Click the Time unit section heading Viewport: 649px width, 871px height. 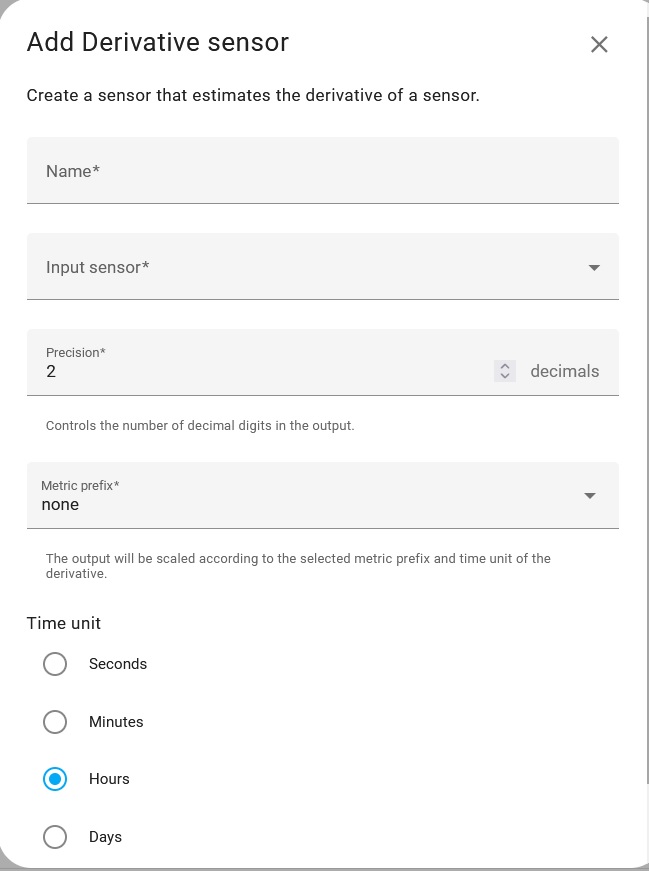[x=63, y=623]
